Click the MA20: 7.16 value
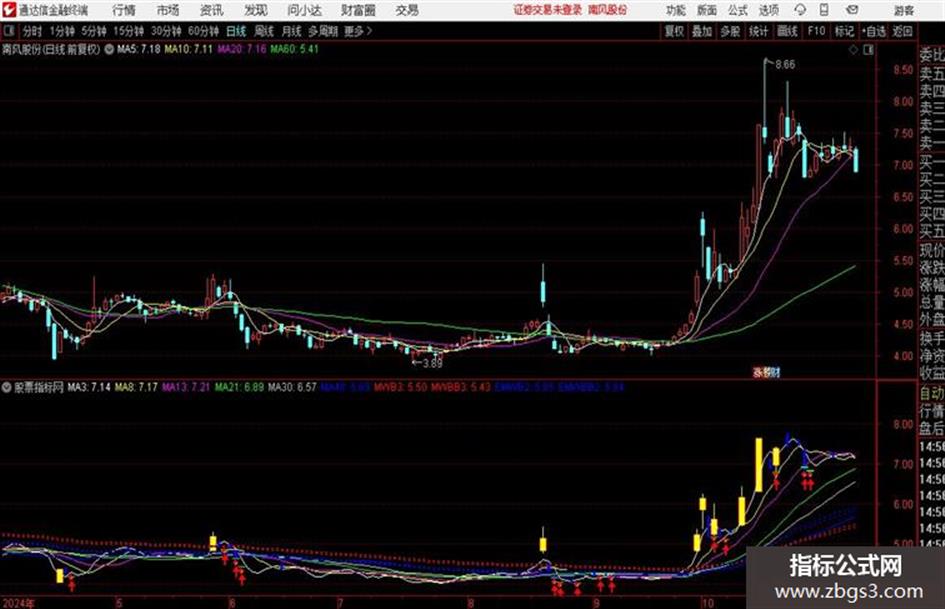 pyautogui.click(x=242, y=49)
